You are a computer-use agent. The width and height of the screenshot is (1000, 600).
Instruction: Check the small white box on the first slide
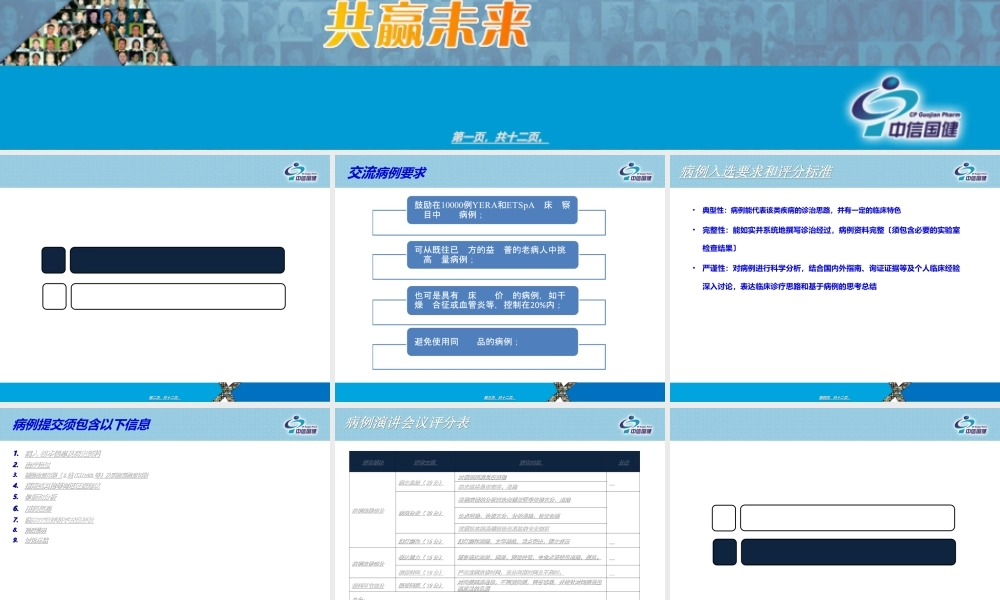tap(54, 296)
